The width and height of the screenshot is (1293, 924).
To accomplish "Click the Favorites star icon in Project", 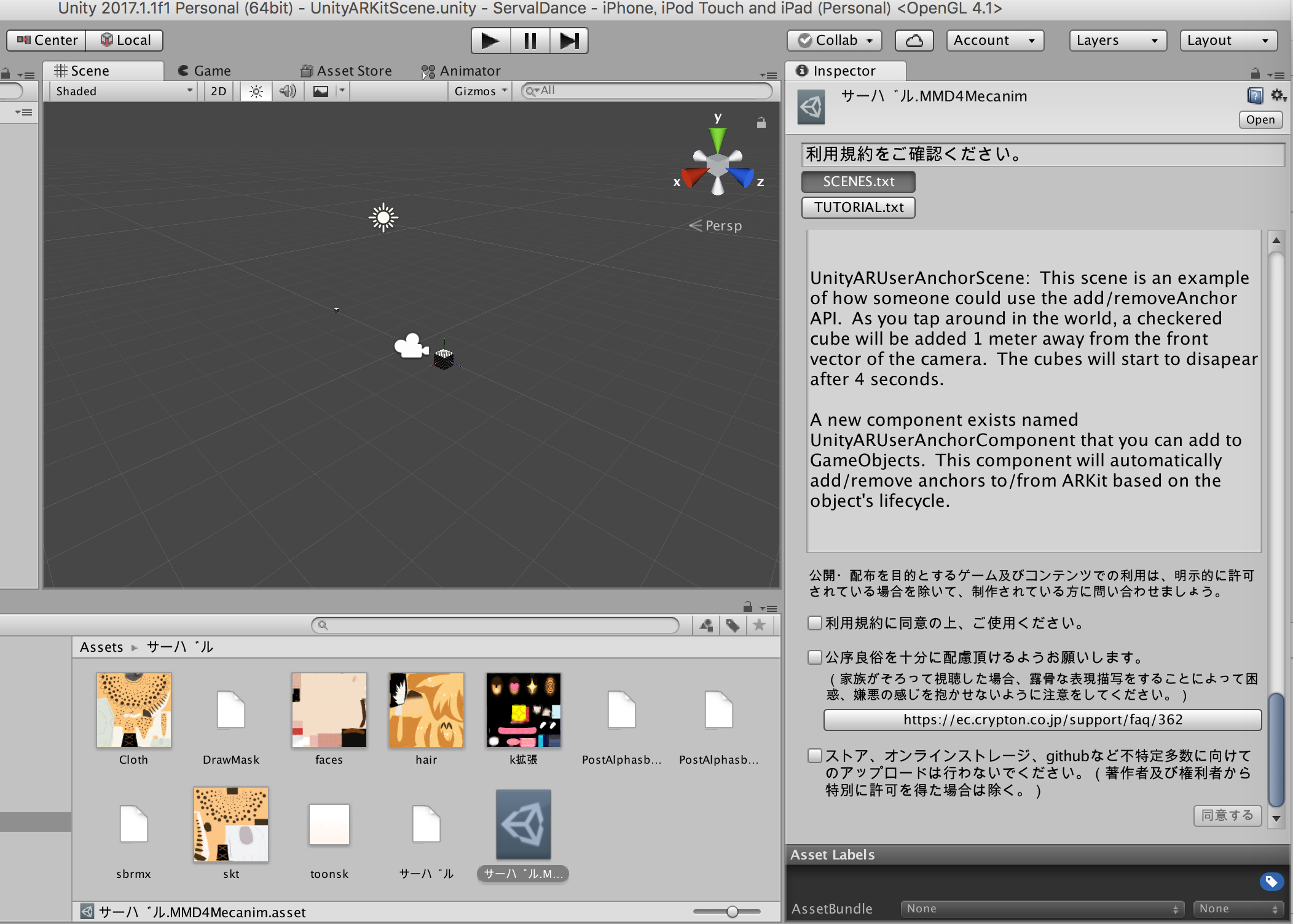I will (x=759, y=625).
